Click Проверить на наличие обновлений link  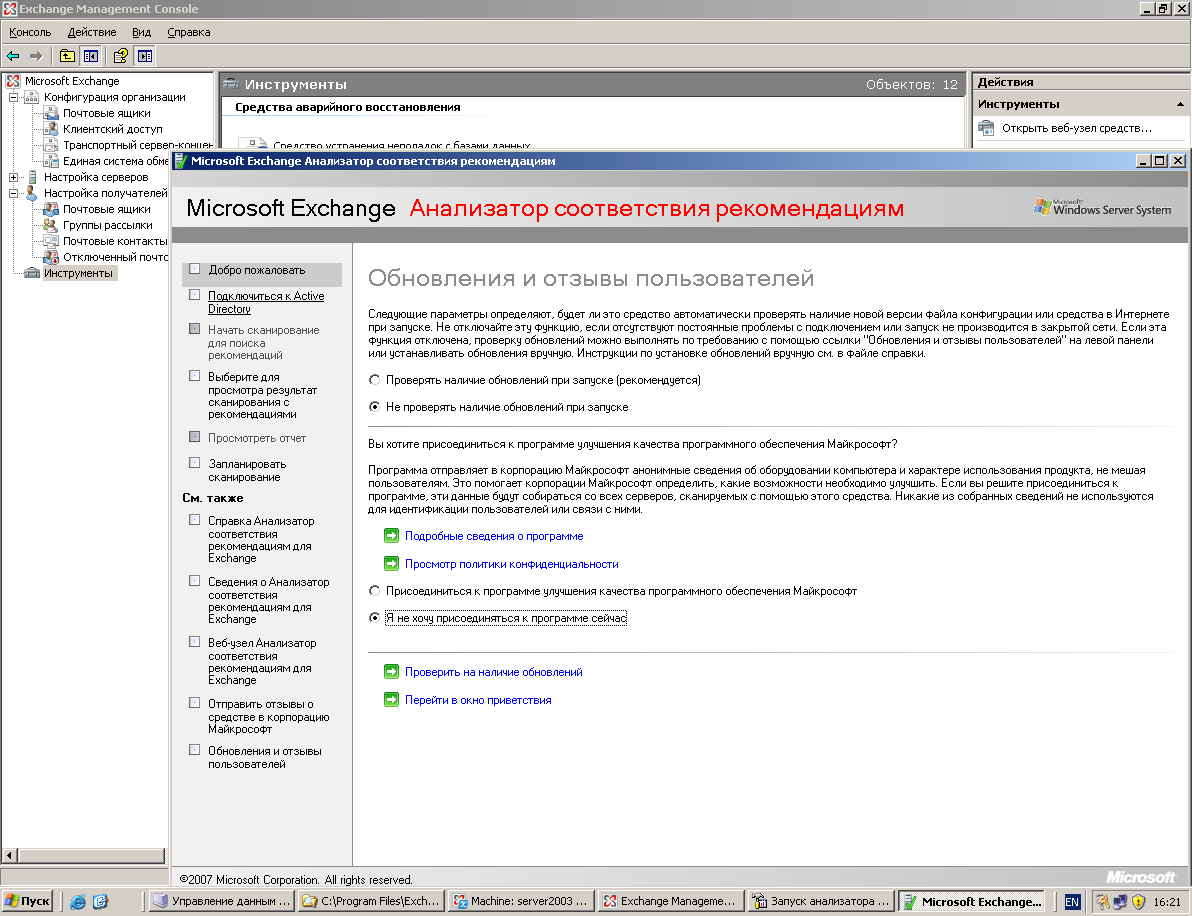pyautogui.click(x=493, y=672)
